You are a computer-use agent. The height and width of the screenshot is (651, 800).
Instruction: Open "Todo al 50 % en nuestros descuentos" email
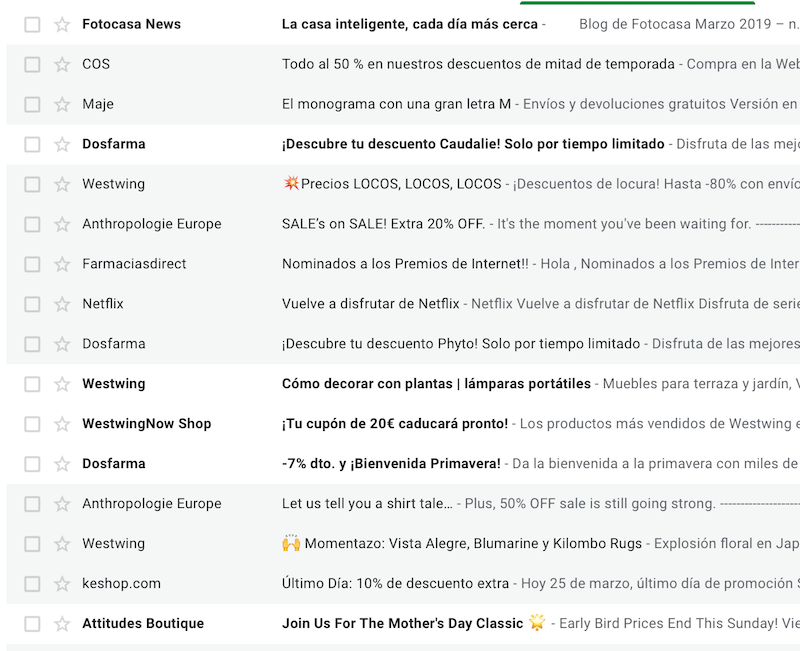pos(478,64)
